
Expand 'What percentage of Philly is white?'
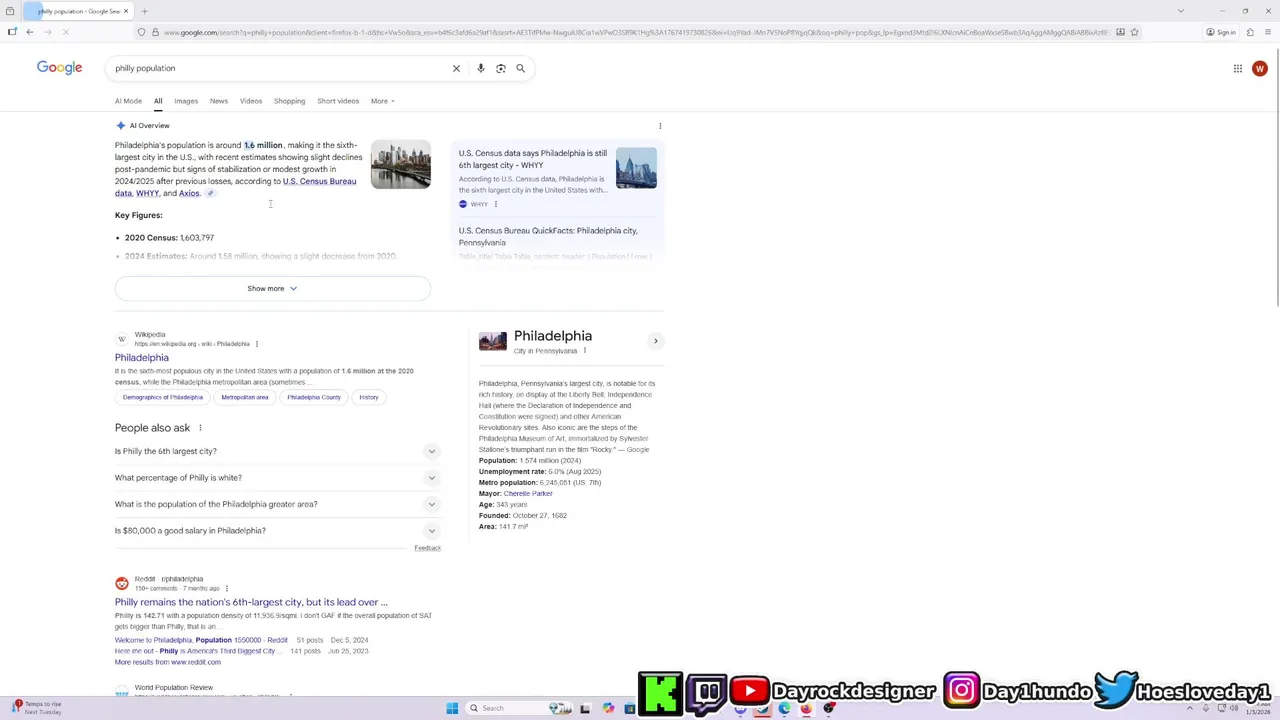[x=277, y=478]
